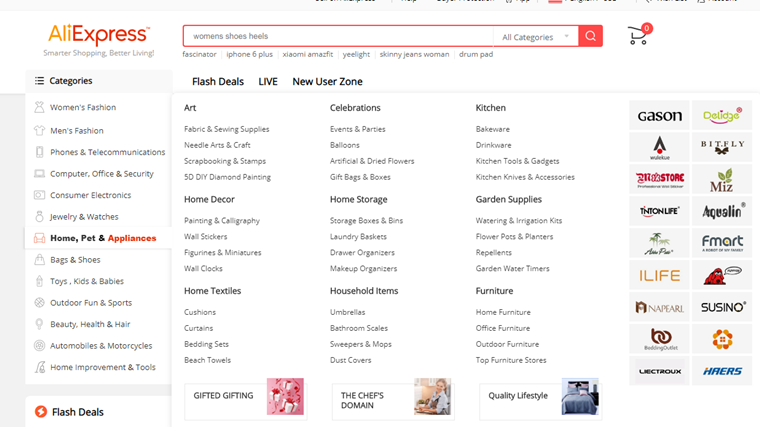The image size is (760, 427).
Task: Open Balloons link
Action: 345,145
